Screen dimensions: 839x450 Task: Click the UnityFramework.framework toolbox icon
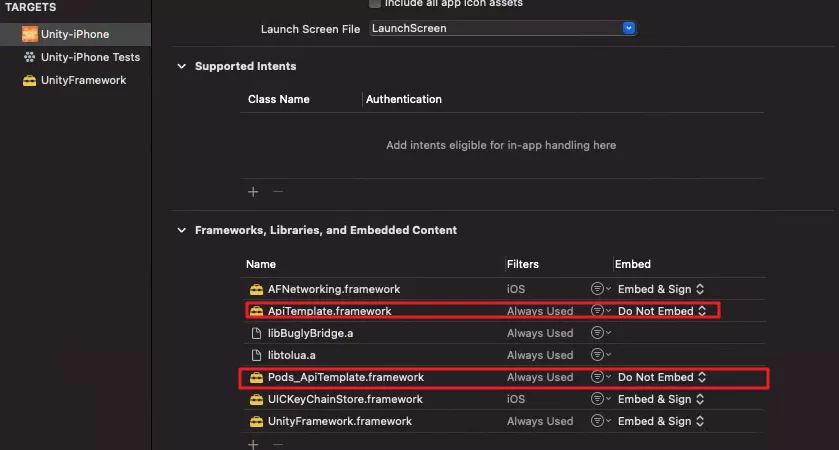(x=256, y=422)
